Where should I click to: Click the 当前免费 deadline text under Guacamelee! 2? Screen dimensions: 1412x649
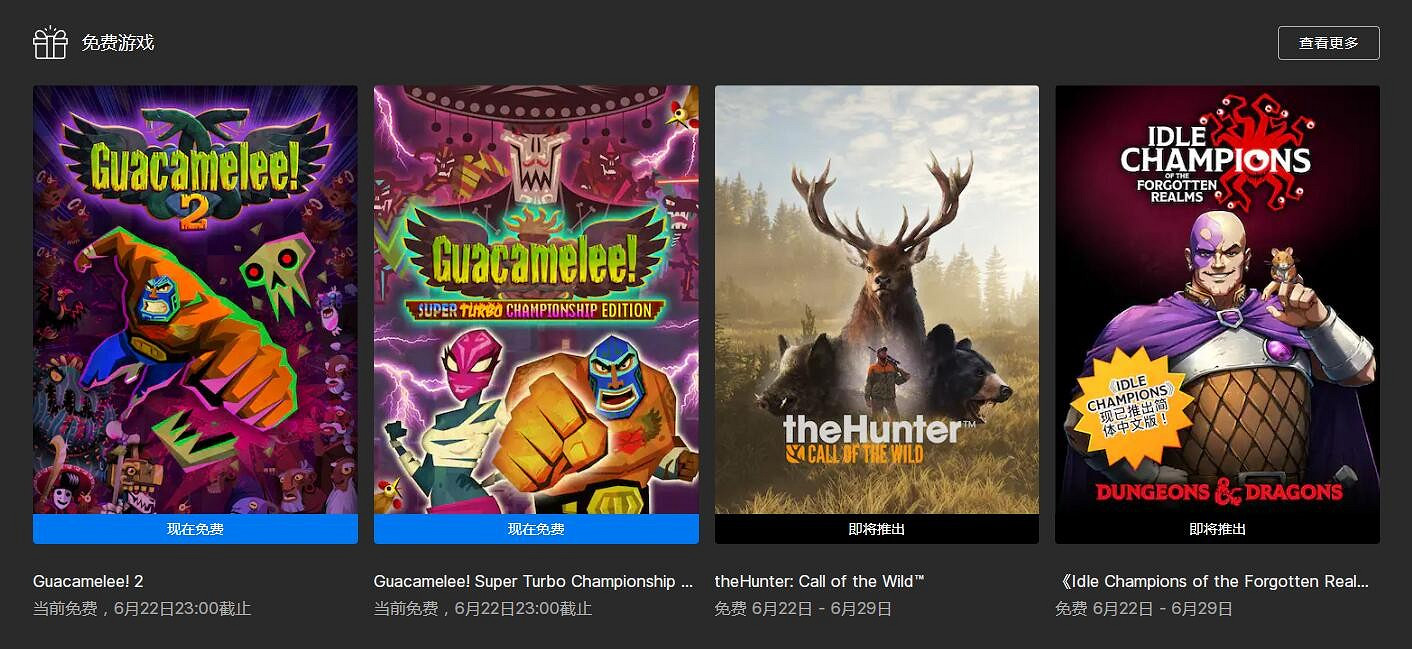(x=142, y=608)
